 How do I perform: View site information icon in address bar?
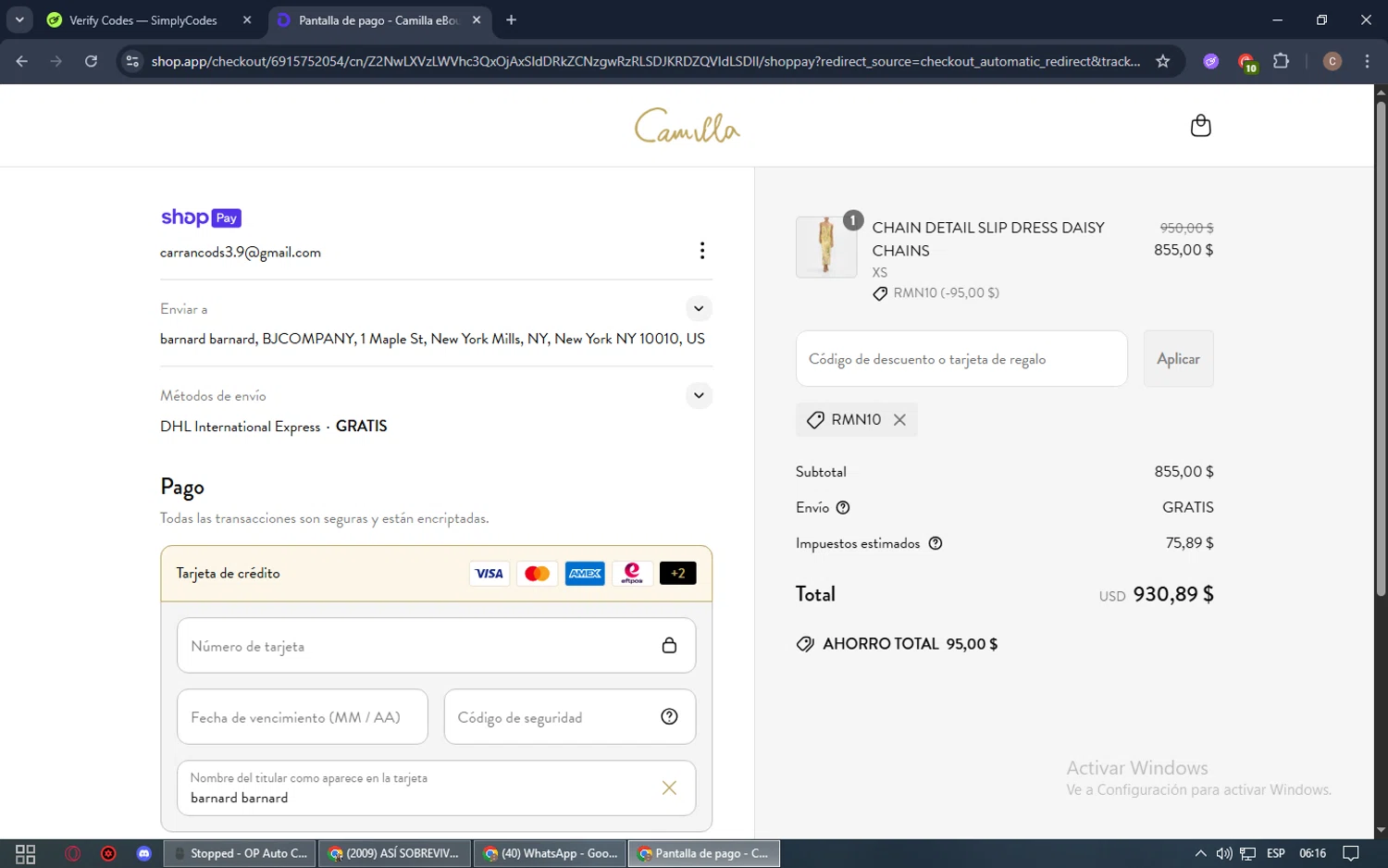(x=132, y=61)
